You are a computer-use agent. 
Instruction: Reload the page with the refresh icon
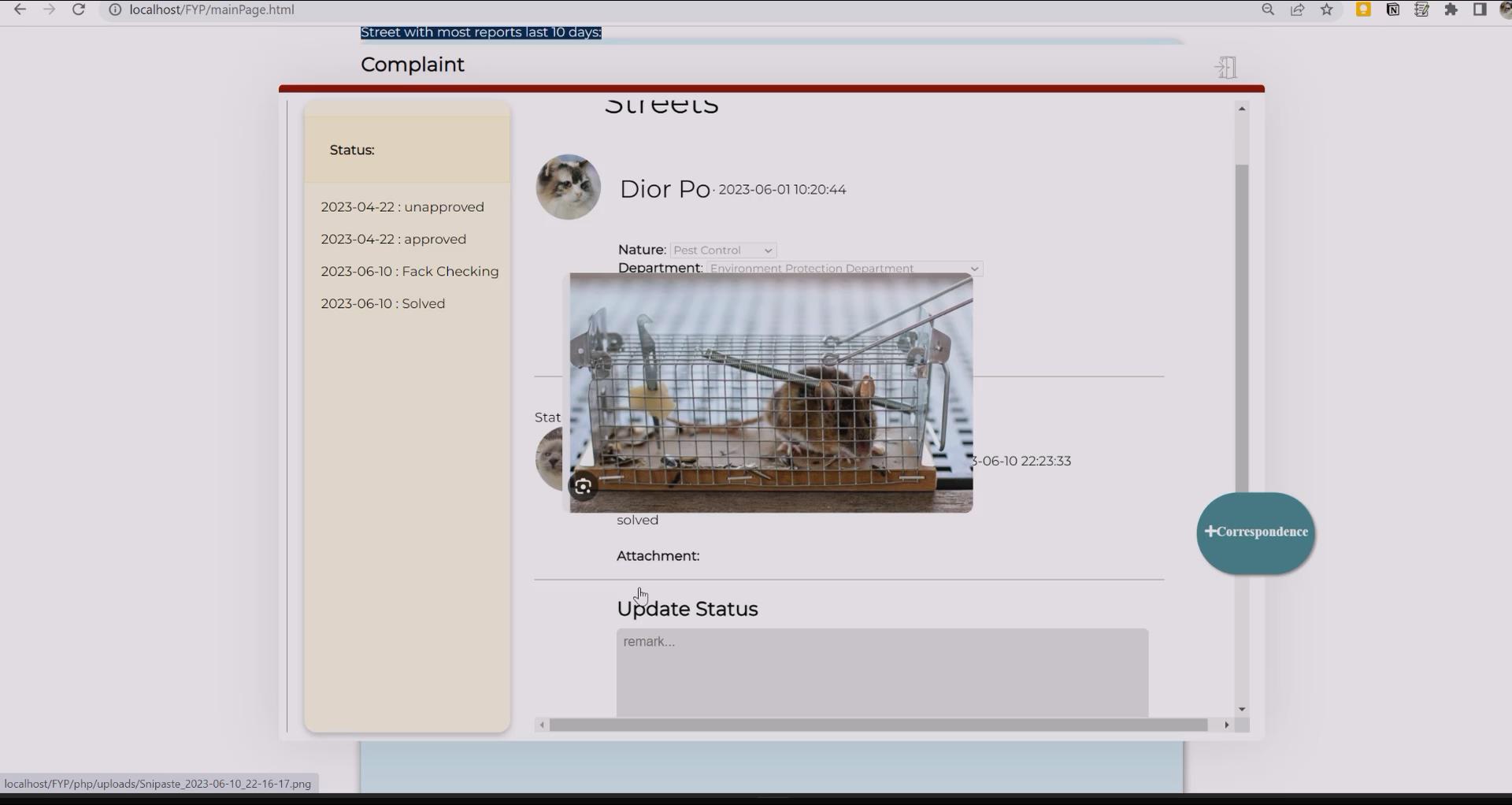(x=79, y=9)
